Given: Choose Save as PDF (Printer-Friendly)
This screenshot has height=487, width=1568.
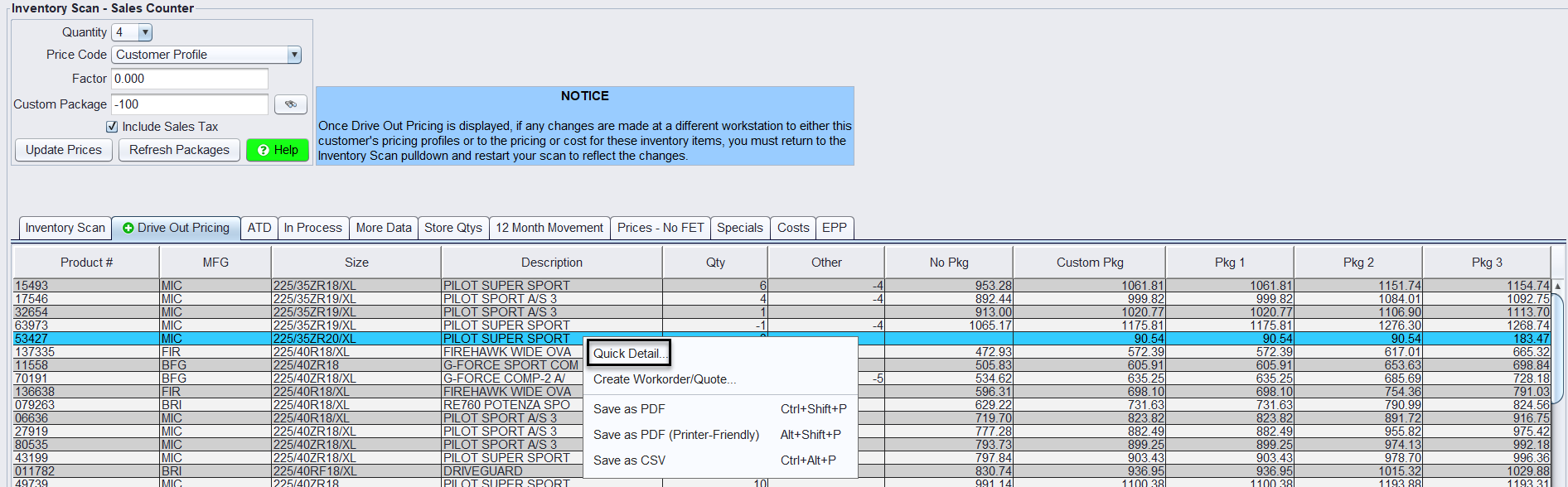Looking at the screenshot, I should 675,435.
